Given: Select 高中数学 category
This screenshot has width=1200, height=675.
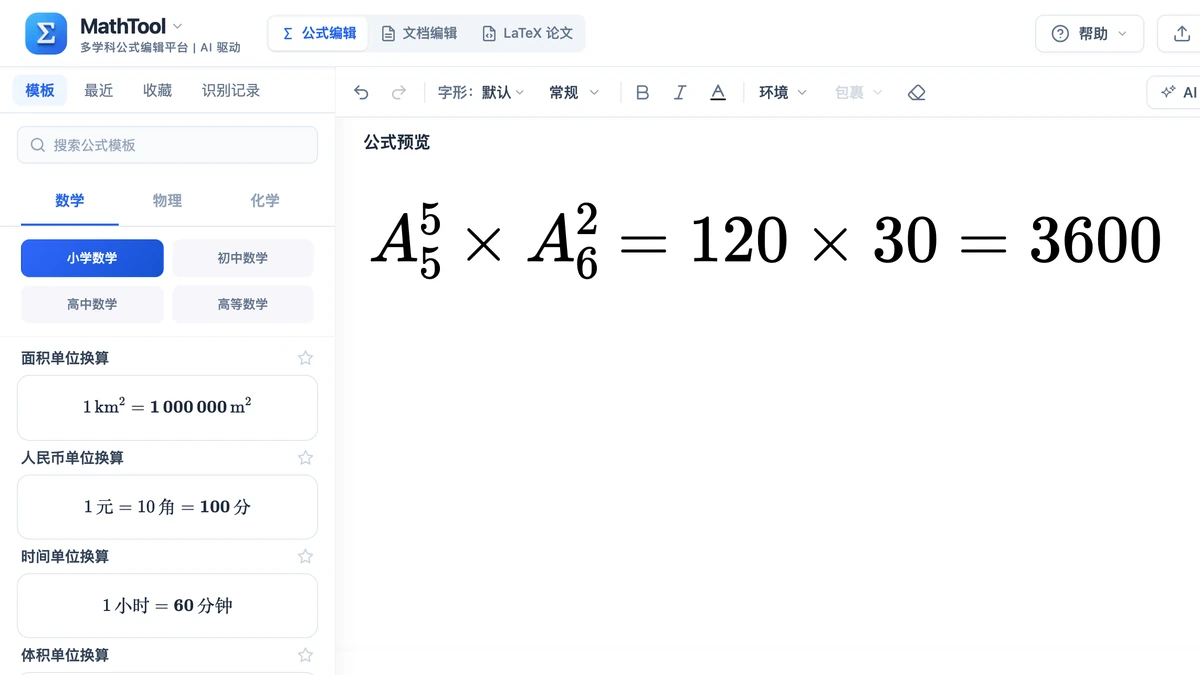Looking at the screenshot, I should [92, 304].
